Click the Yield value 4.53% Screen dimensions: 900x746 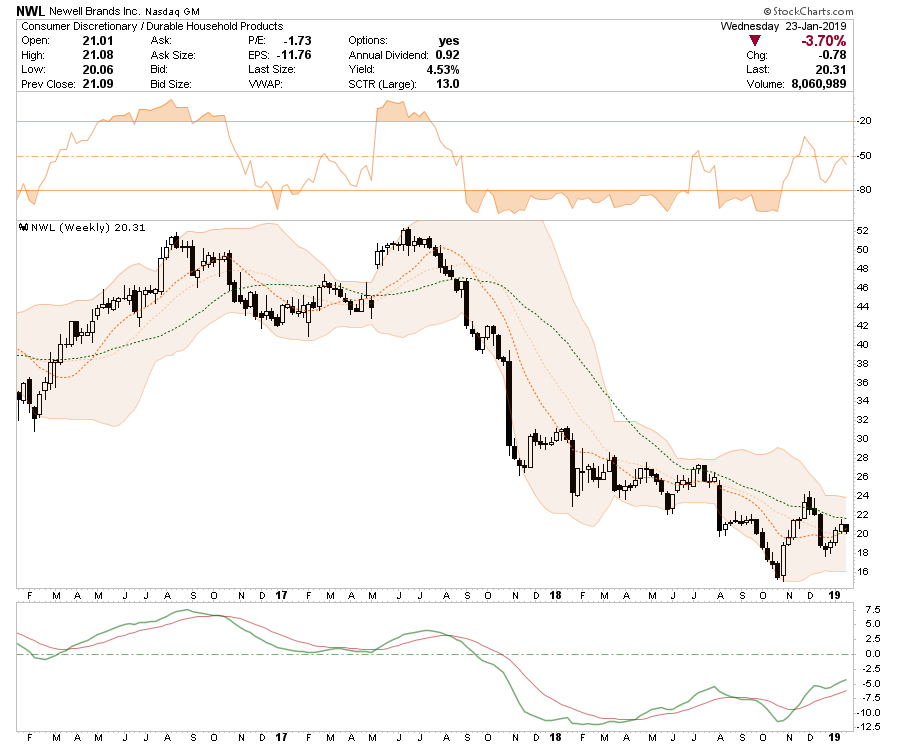click(443, 69)
